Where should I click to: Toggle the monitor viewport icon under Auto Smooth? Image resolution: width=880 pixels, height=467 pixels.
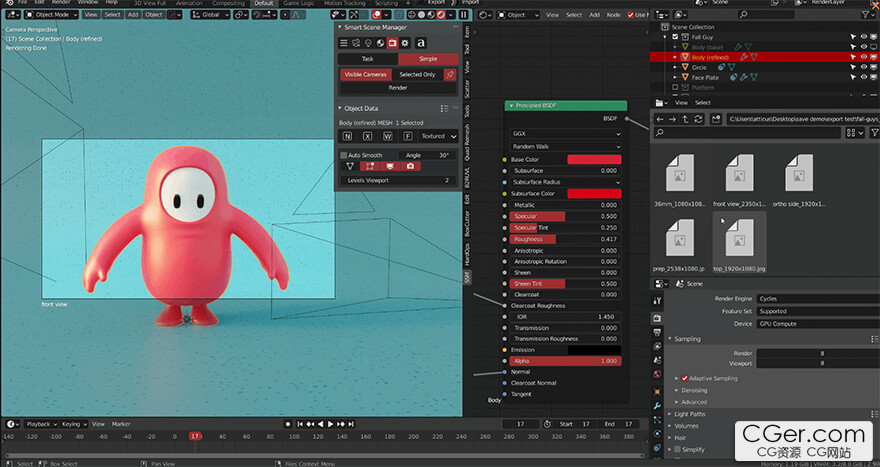click(390, 166)
